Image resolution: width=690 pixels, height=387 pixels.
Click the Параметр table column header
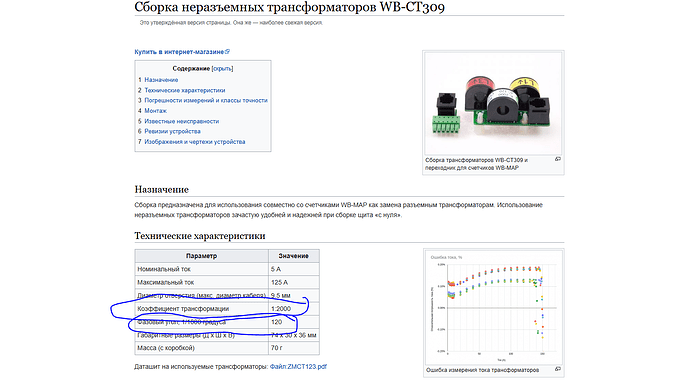point(202,256)
